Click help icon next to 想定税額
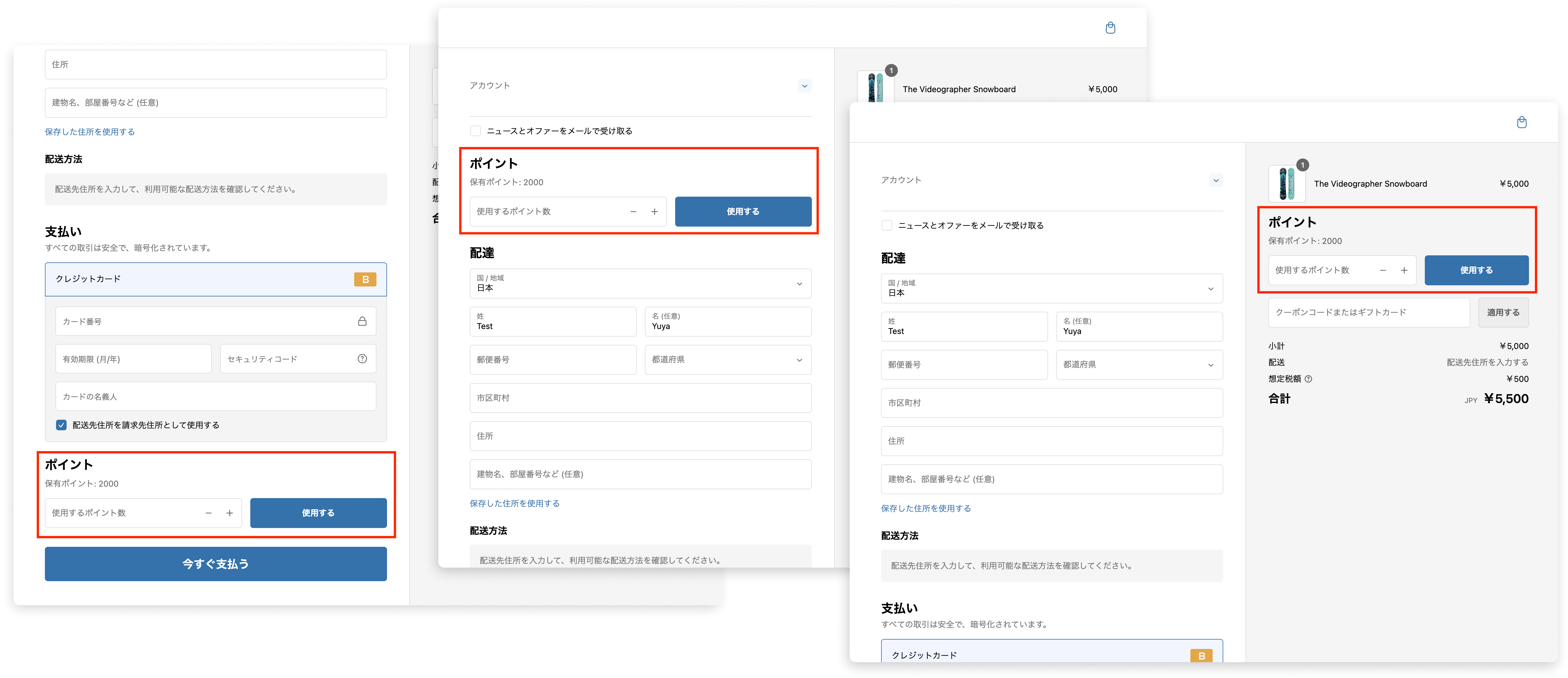 1309,379
